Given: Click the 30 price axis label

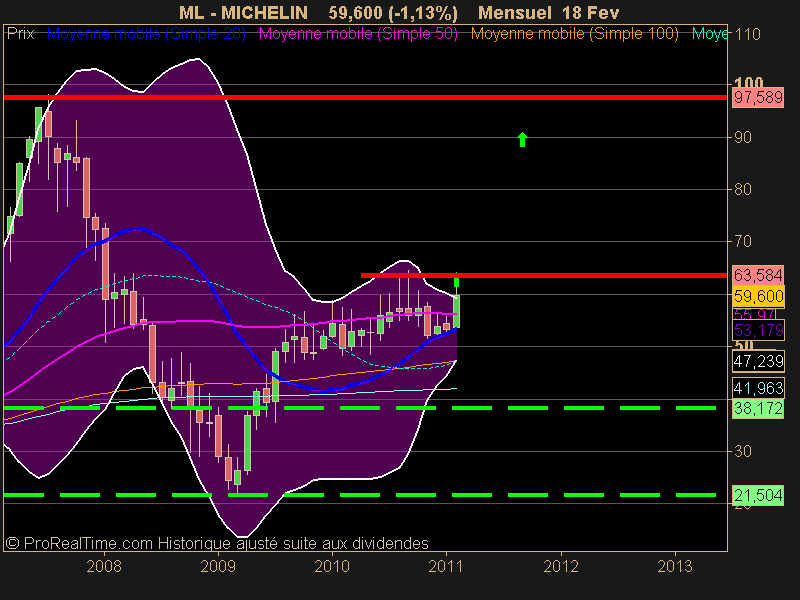Looking at the screenshot, I should tap(743, 452).
